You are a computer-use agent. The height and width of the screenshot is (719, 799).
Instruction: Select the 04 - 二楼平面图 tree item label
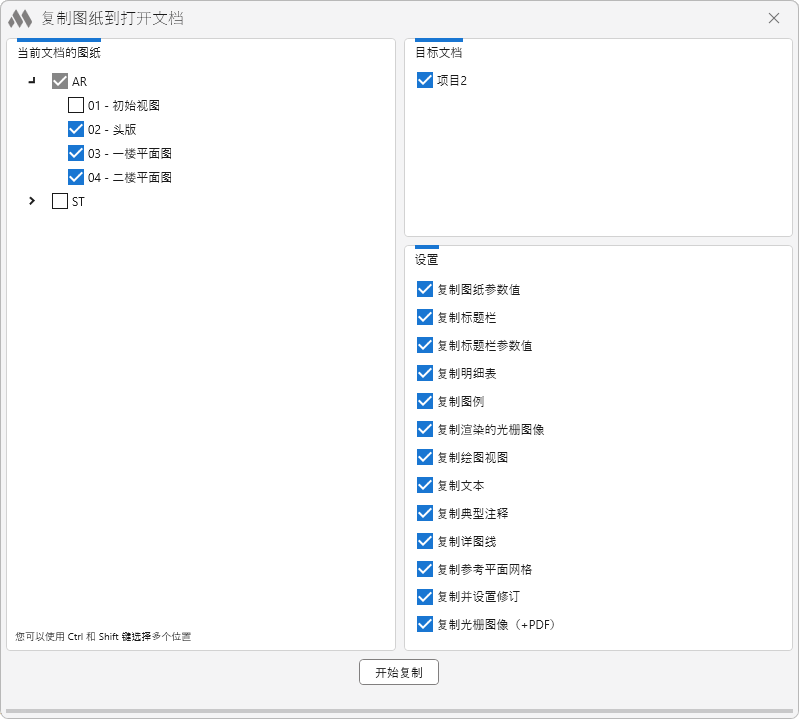click(x=130, y=177)
